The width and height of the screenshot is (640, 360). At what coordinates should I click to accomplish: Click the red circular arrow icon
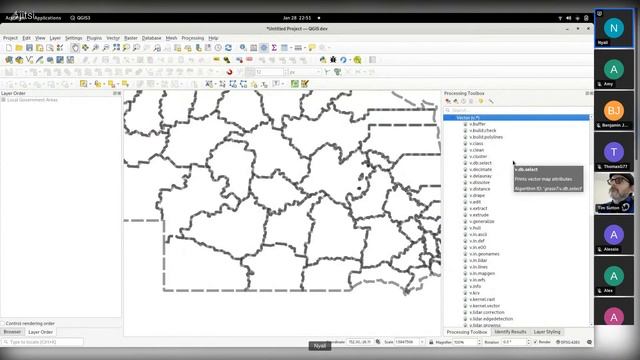pos(229,72)
